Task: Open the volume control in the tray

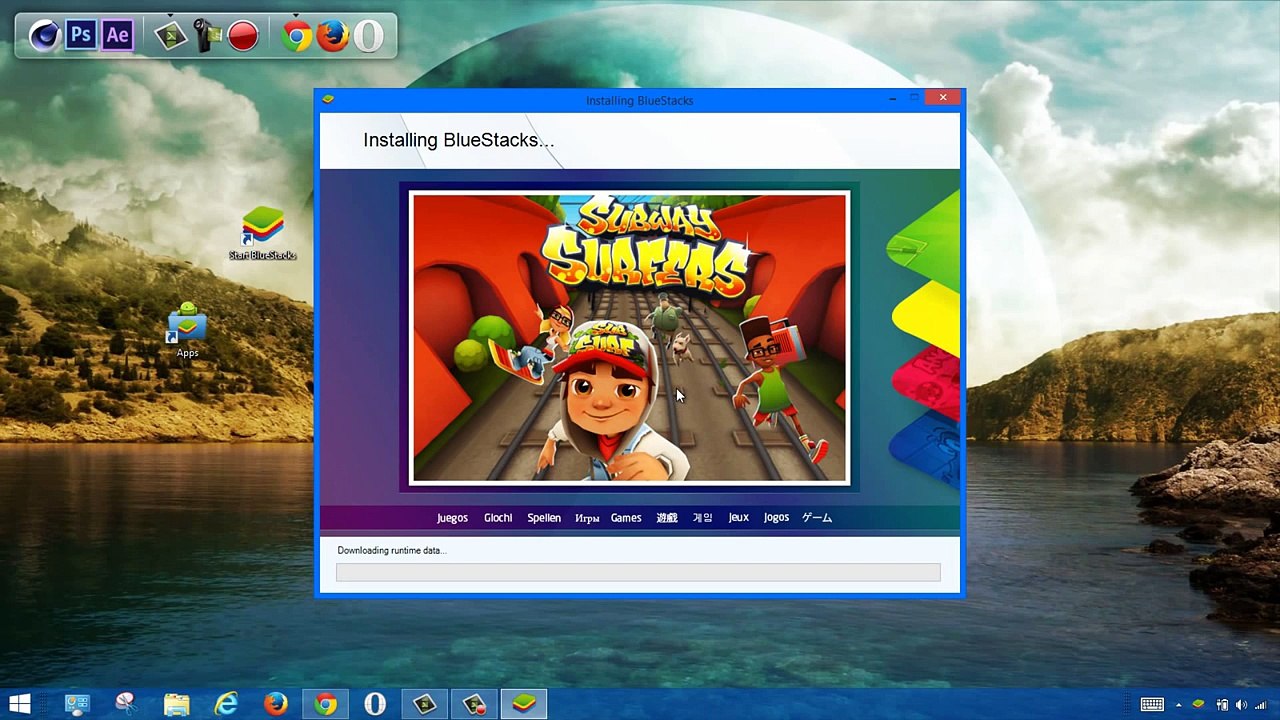Action: [1241, 705]
